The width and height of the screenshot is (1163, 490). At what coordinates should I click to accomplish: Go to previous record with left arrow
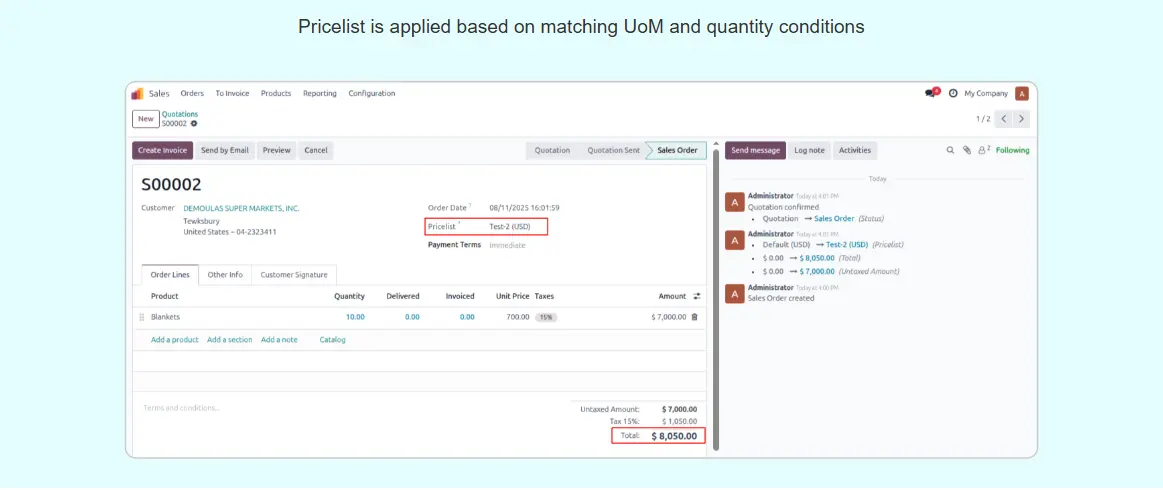[1002, 119]
